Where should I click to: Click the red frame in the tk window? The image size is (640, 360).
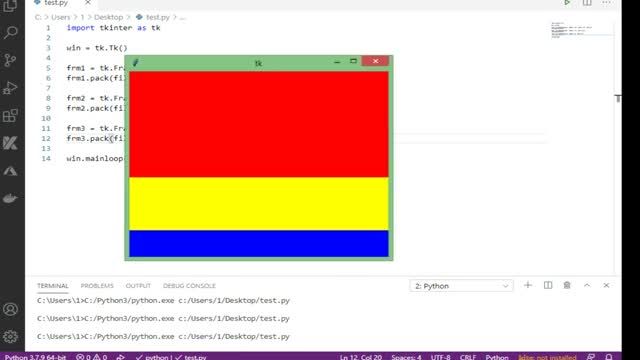(x=259, y=124)
